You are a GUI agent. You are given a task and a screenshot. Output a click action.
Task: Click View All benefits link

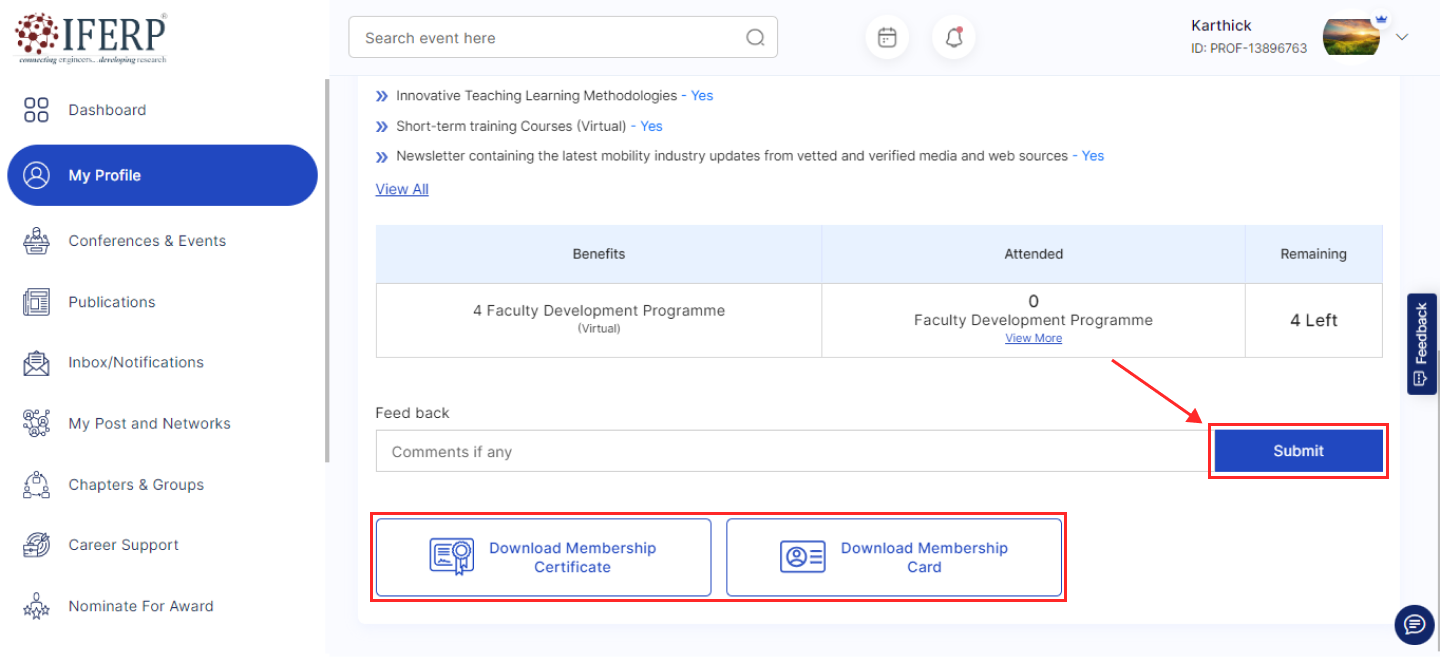(402, 189)
